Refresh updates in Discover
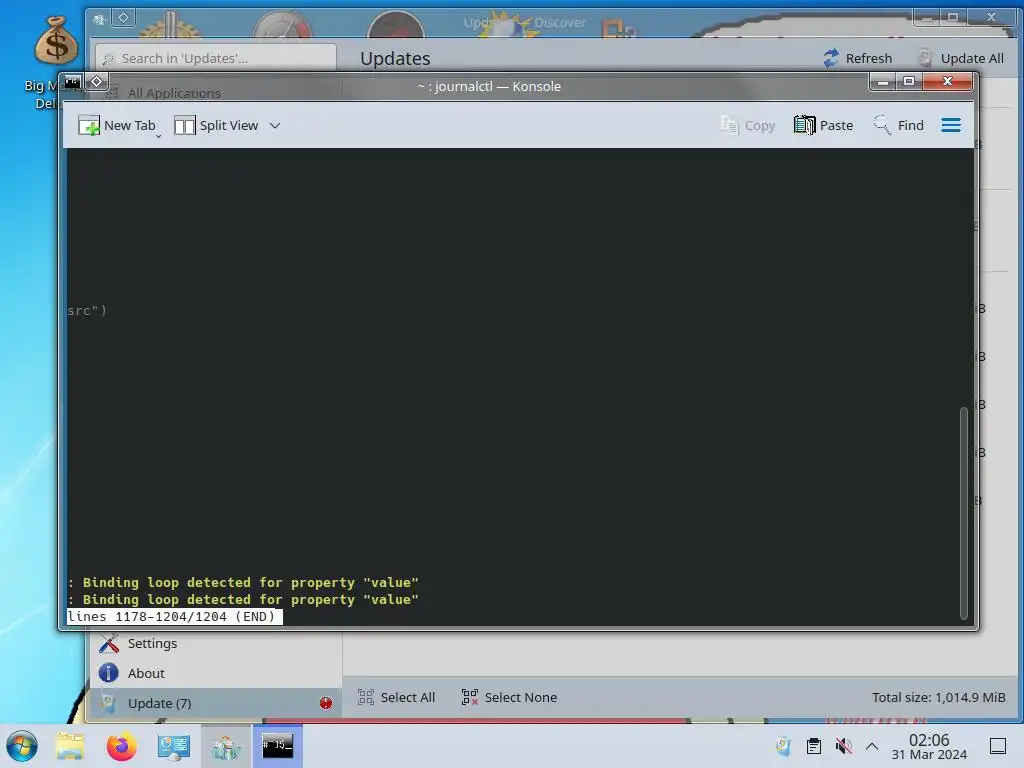 tap(857, 58)
